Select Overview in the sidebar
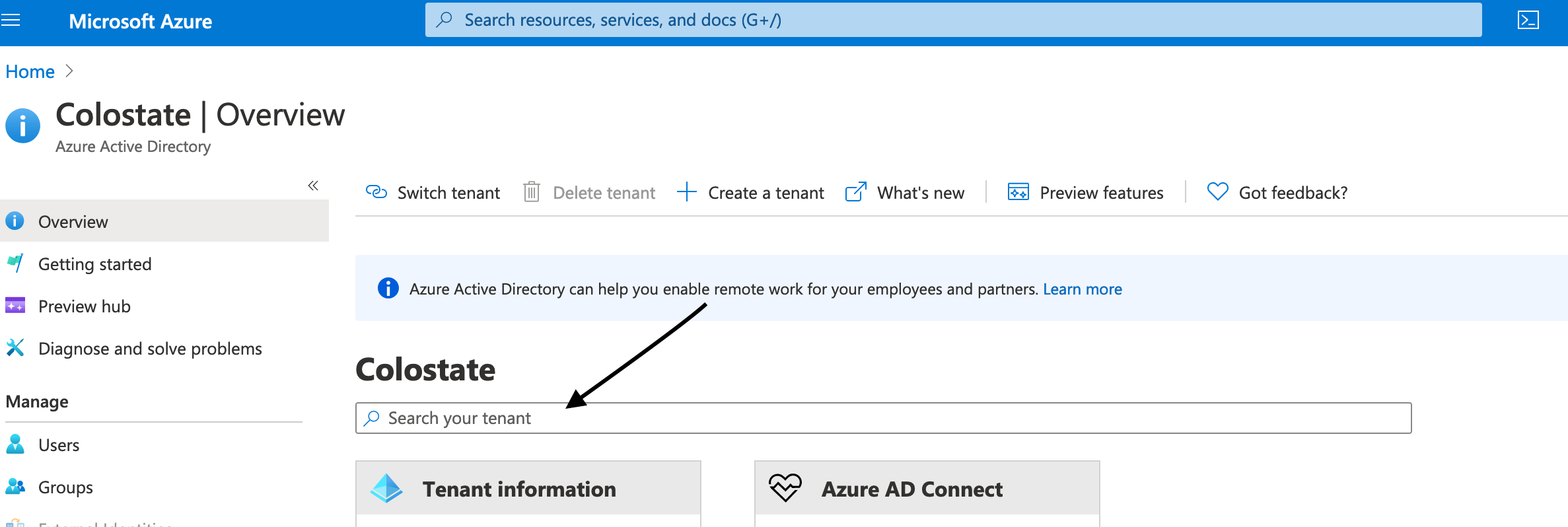Screen dimensions: 1568x527 (x=164, y=221)
